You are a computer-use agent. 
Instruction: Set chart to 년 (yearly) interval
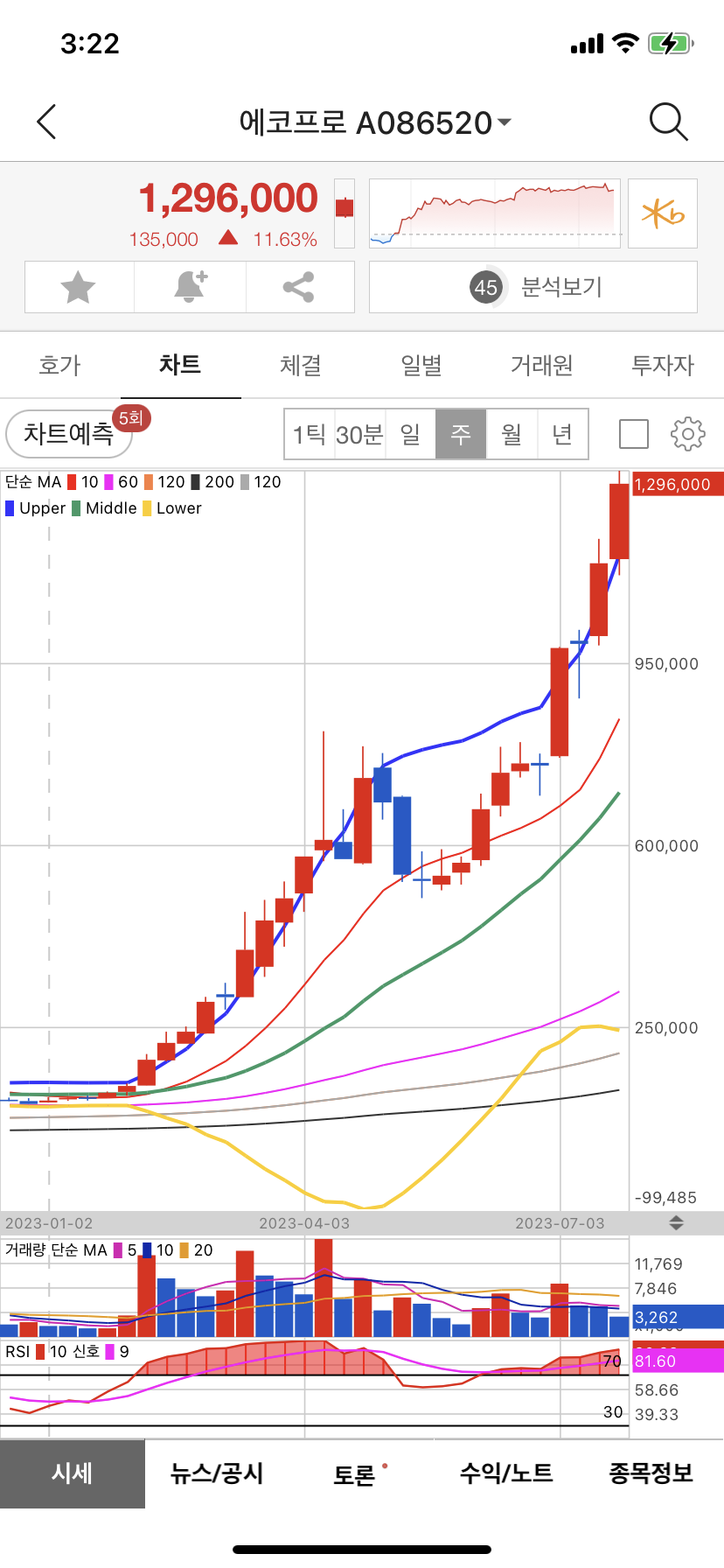pos(562,434)
